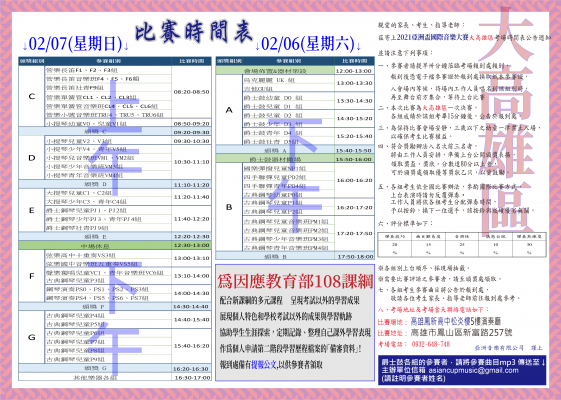The image size is (561, 400).
Task: Click time cell 12:00-13:00
Action: pyautogui.click(x=354, y=71)
